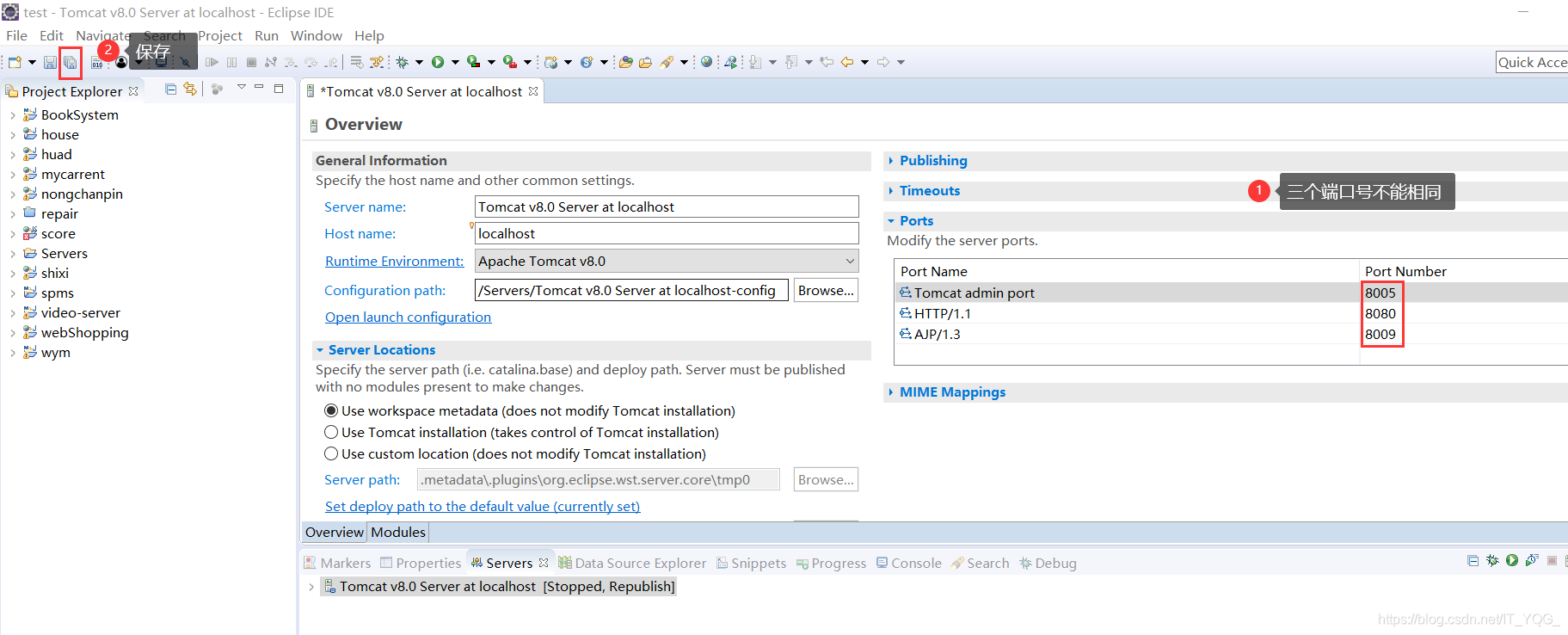Start the server using green play icon in Servers view
Screen dimensions: 1568x635
point(1512,560)
